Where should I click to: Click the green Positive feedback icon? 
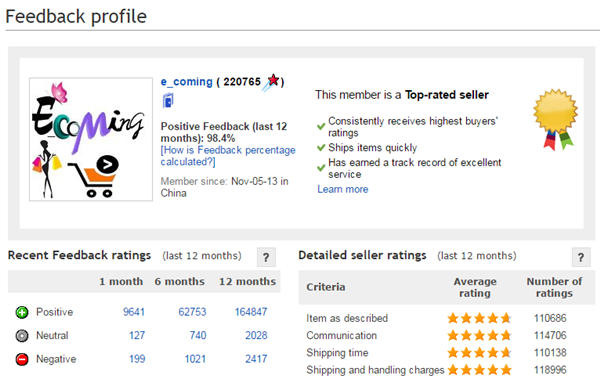[x=22, y=312]
